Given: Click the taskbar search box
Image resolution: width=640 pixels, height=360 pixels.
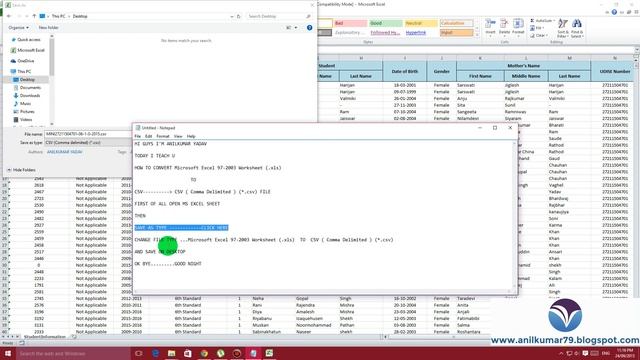Looking at the screenshot, I should coord(73,353).
